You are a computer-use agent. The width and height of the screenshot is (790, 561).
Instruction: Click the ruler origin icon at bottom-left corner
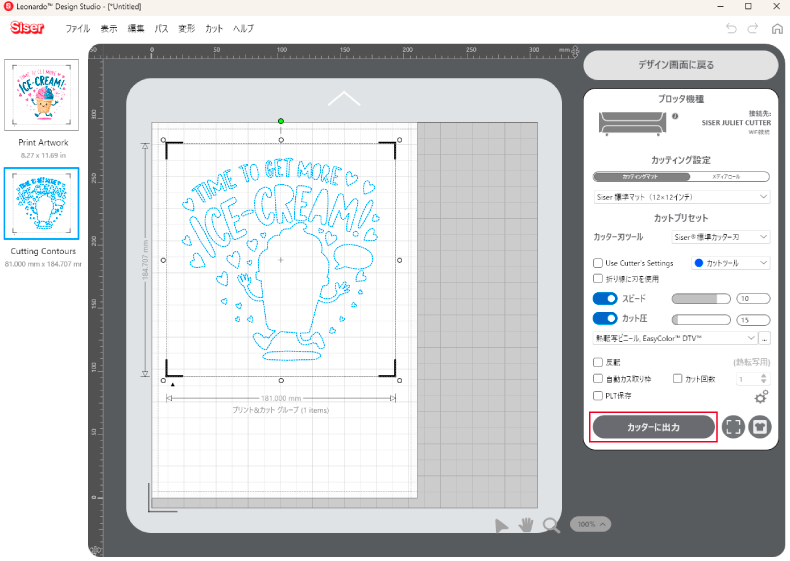click(x=96, y=550)
